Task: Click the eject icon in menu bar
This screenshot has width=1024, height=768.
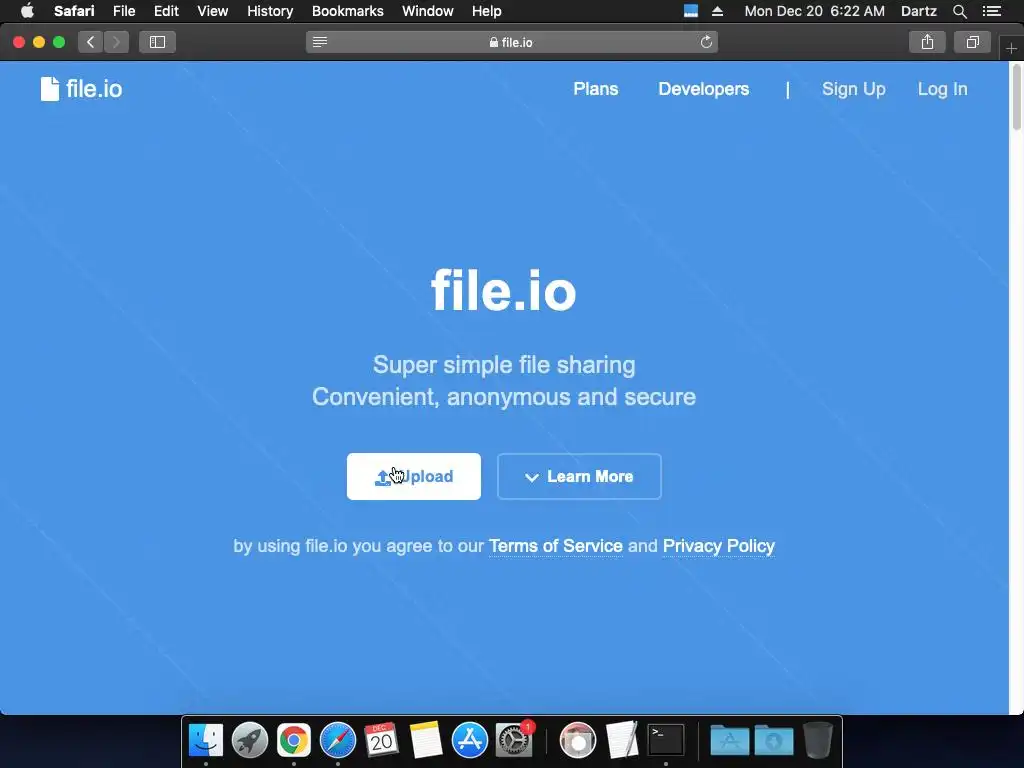Action: [x=717, y=11]
